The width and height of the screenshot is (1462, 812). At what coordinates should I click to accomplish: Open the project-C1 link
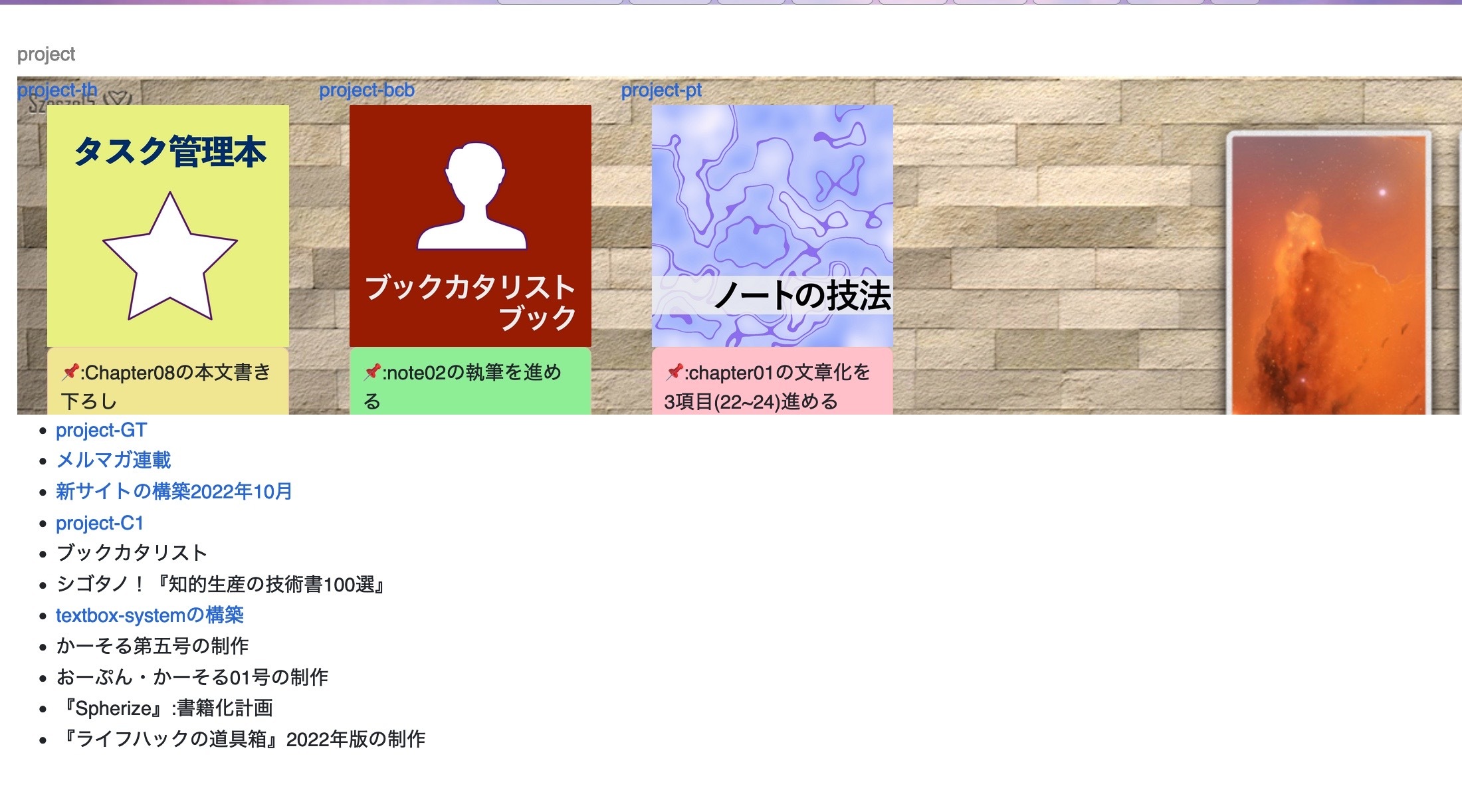pos(98,523)
